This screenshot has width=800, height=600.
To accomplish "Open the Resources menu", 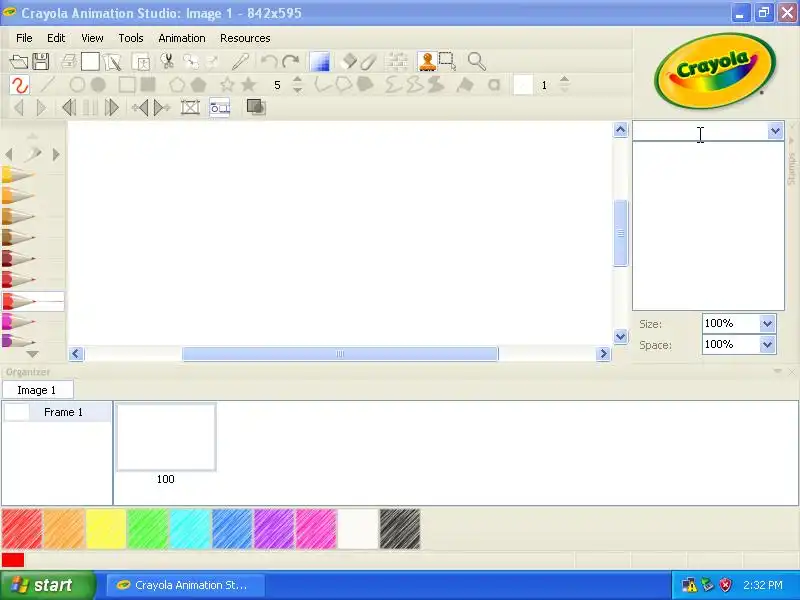I will tap(245, 38).
